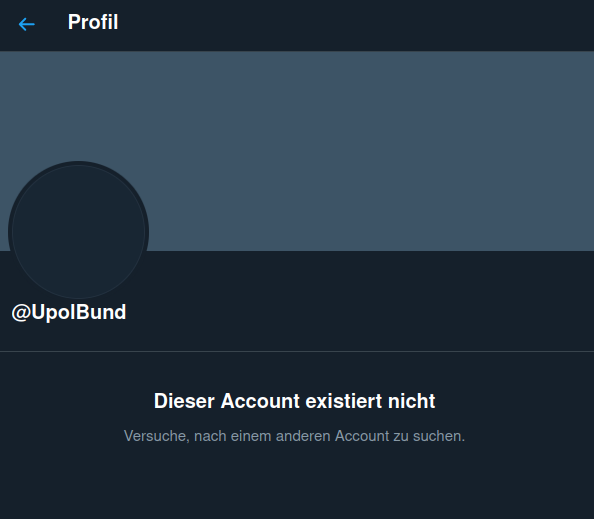Click "Account" in the bold heading
594x519 pixels.
tap(260, 401)
